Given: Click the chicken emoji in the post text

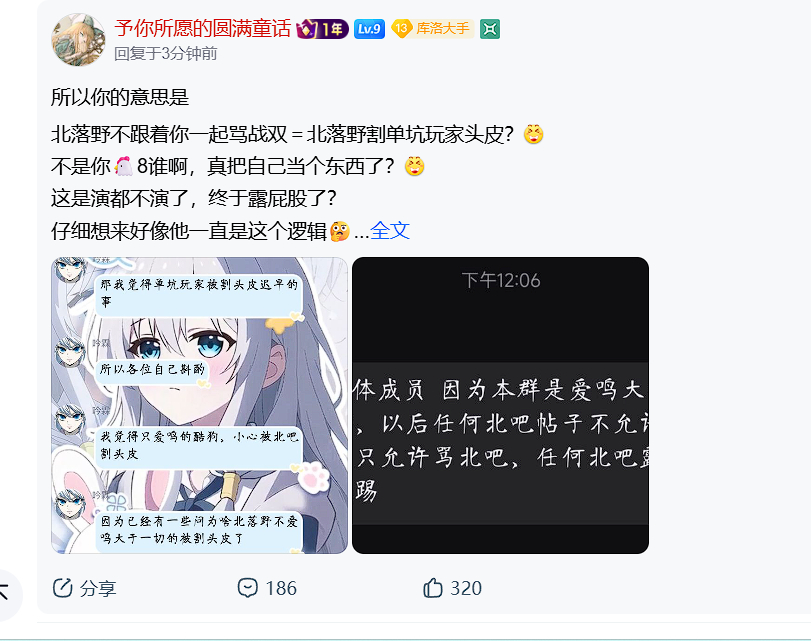Looking at the screenshot, I should 123,166.
